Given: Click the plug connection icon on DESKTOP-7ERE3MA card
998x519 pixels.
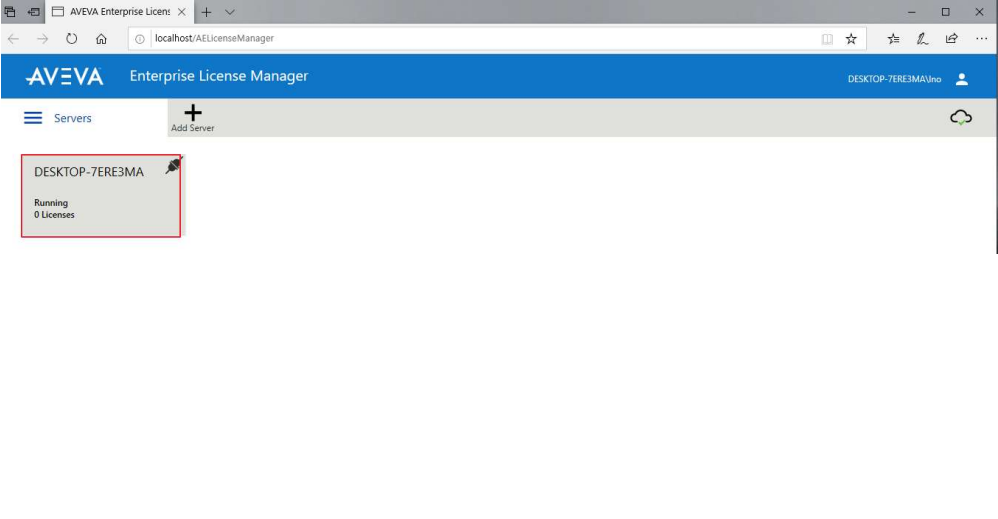Looking at the screenshot, I should coord(173,165).
